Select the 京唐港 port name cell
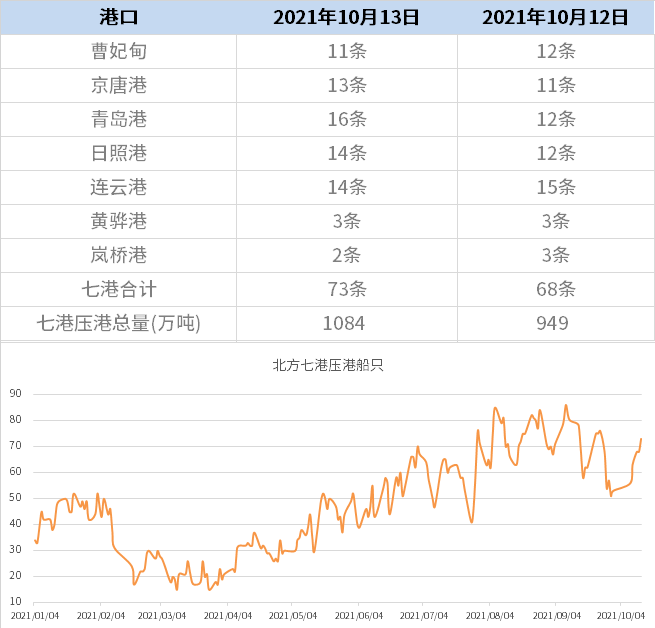The image size is (655, 628). pos(119,85)
